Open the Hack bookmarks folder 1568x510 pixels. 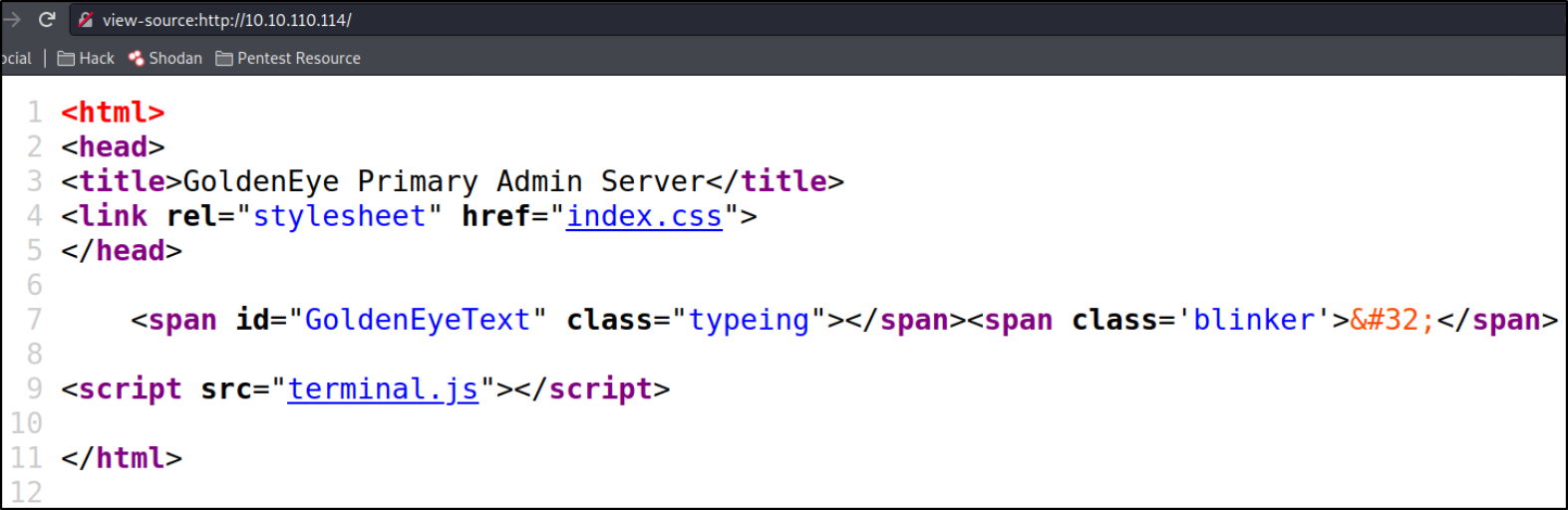86,58
